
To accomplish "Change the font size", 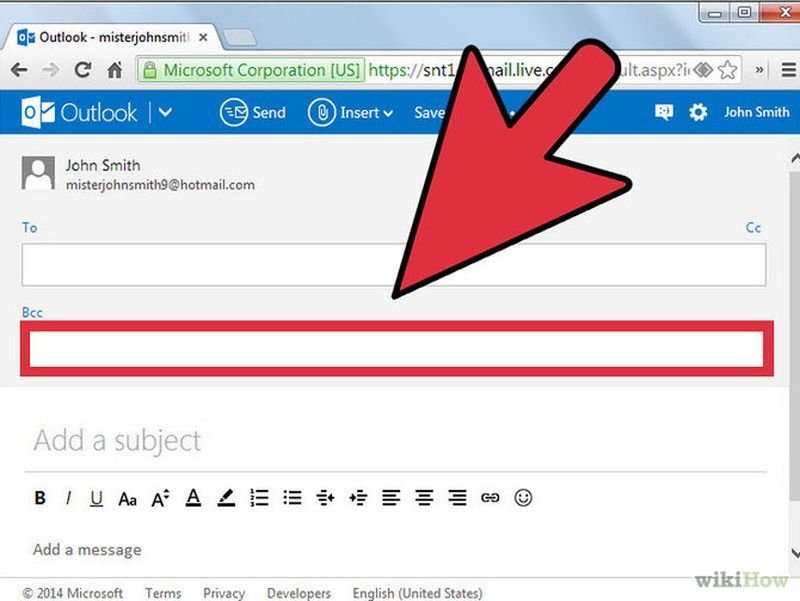I will tap(160, 498).
